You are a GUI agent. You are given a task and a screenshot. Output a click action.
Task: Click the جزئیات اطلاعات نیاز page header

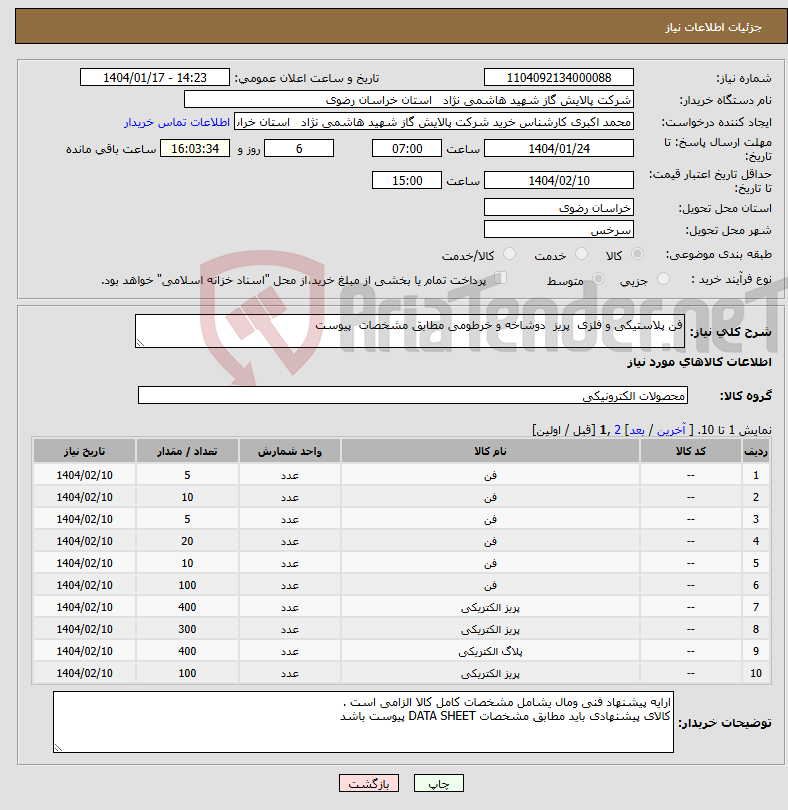pyautogui.click(x=713, y=27)
